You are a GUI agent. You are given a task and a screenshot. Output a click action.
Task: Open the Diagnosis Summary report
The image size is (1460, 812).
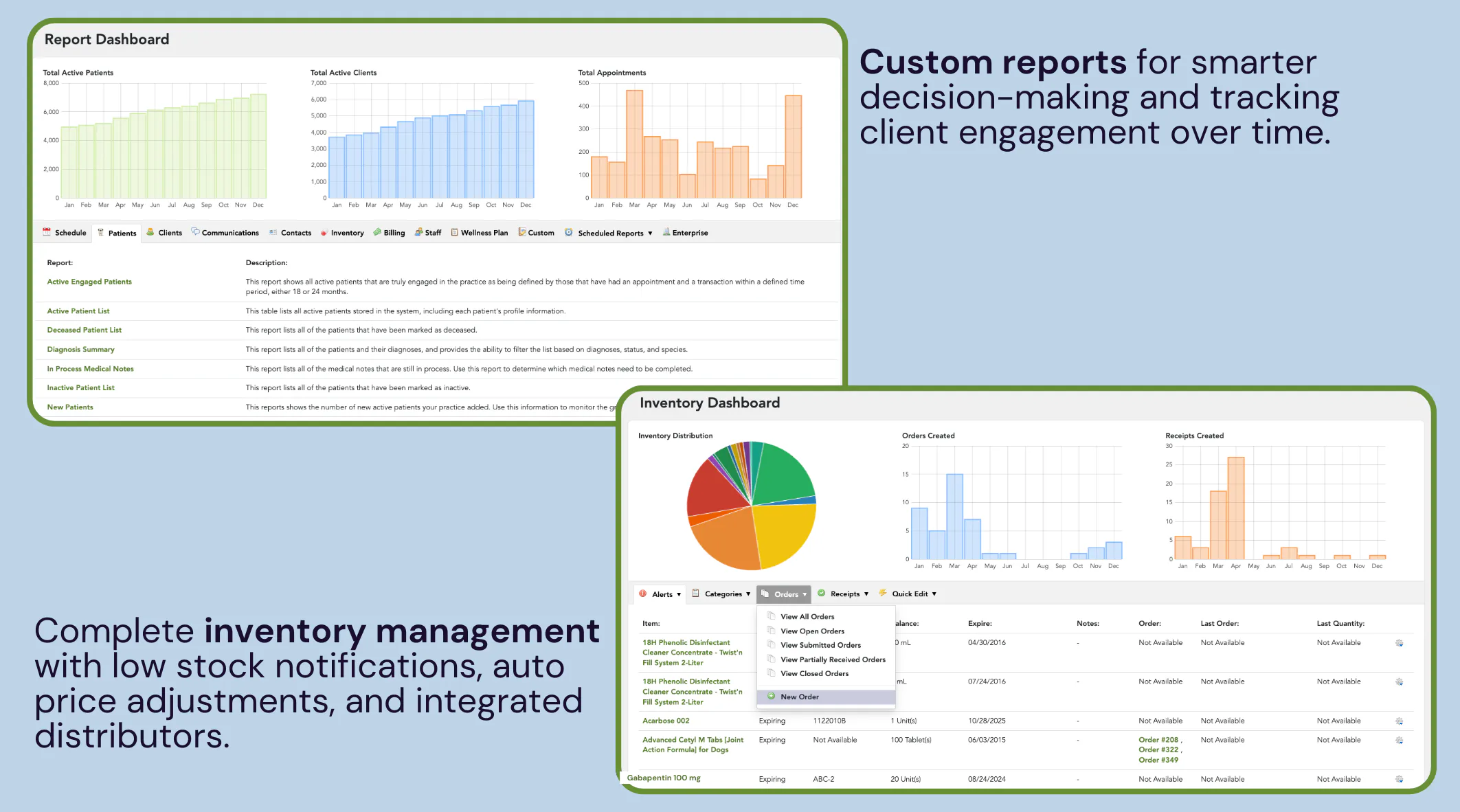pyautogui.click(x=80, y=350)
